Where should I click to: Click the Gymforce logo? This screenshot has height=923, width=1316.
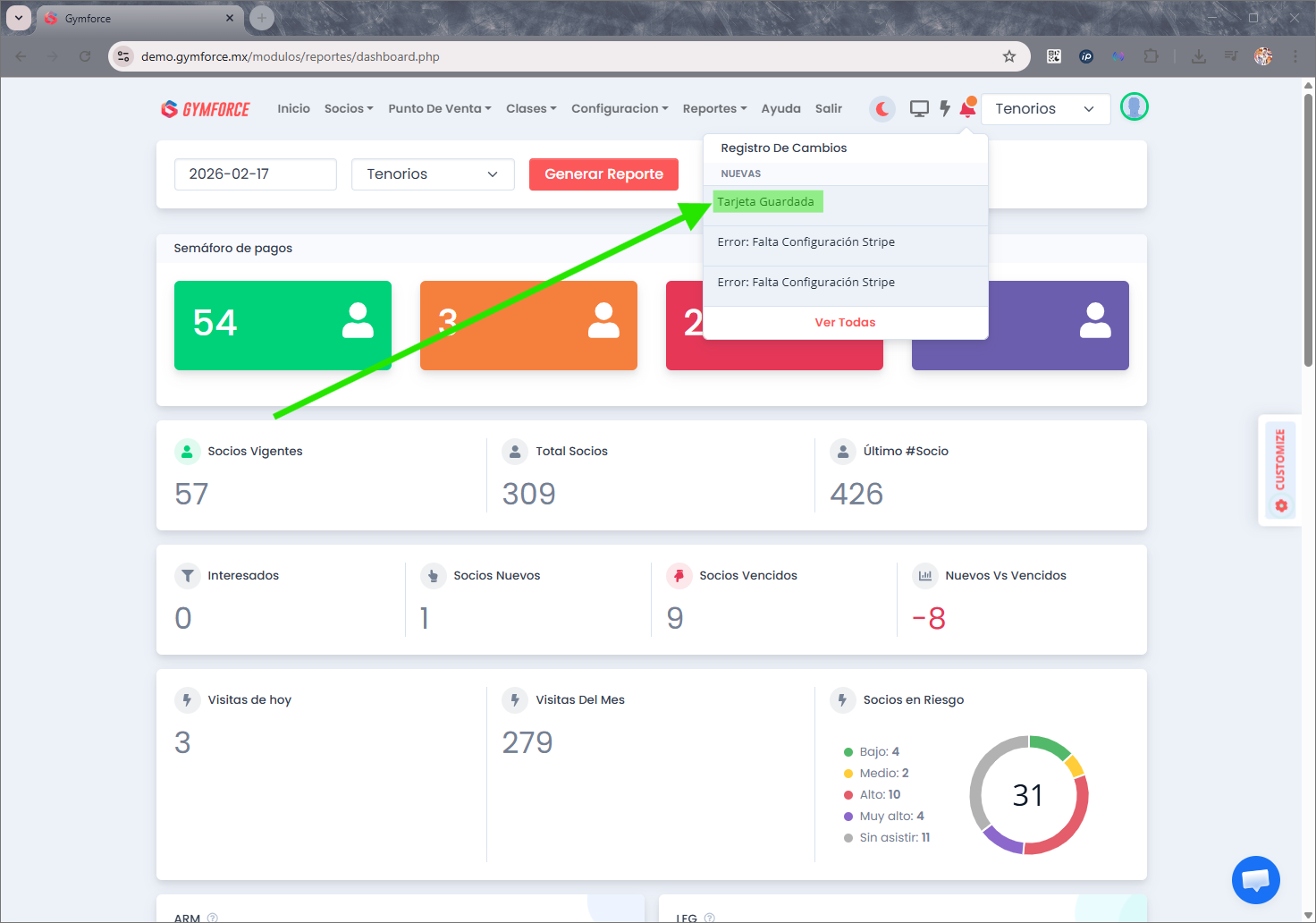point(206,109)
